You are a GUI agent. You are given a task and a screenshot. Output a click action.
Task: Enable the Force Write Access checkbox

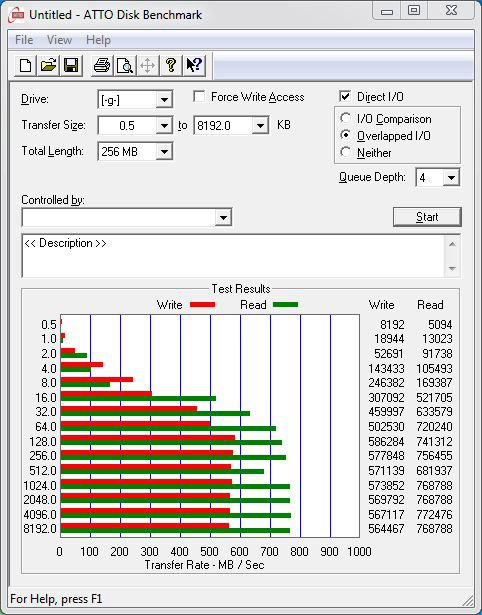point(199,96)
